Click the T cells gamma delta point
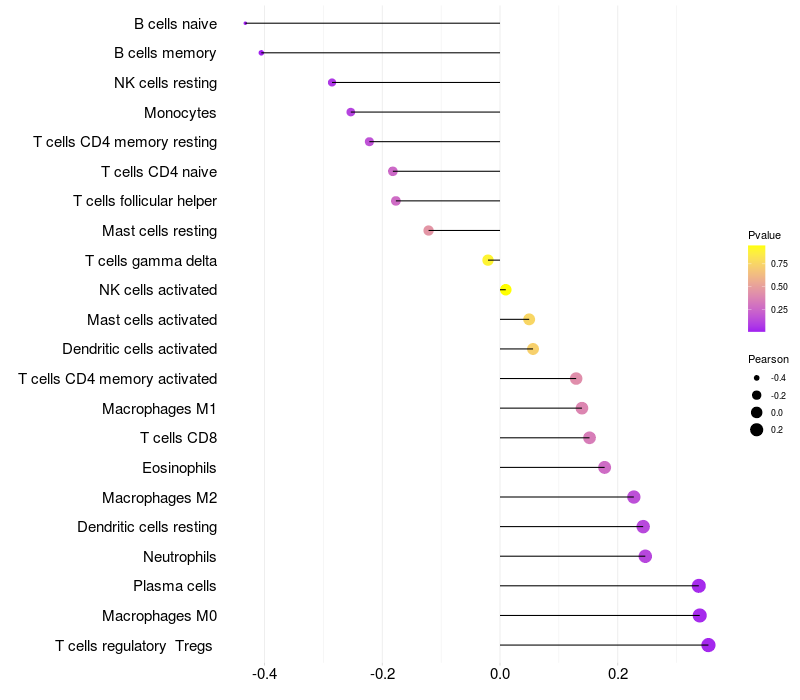This screenshot has height=700, width=800. [488, 260]
